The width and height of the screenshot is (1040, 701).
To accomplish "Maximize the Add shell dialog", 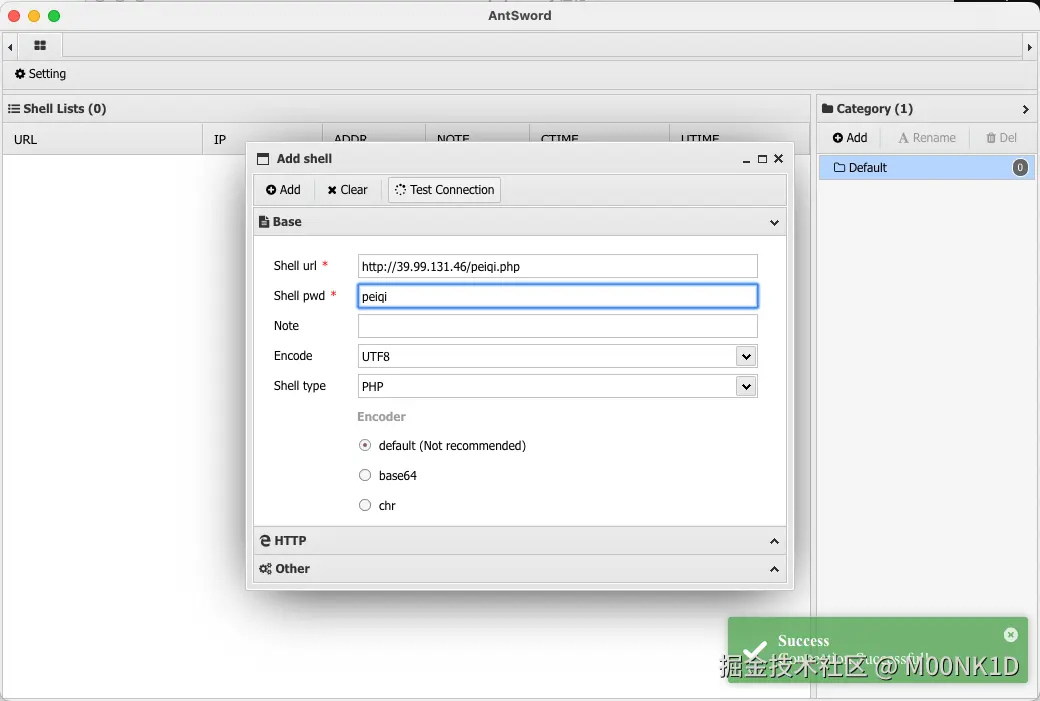I will click(x=762, y=159).
